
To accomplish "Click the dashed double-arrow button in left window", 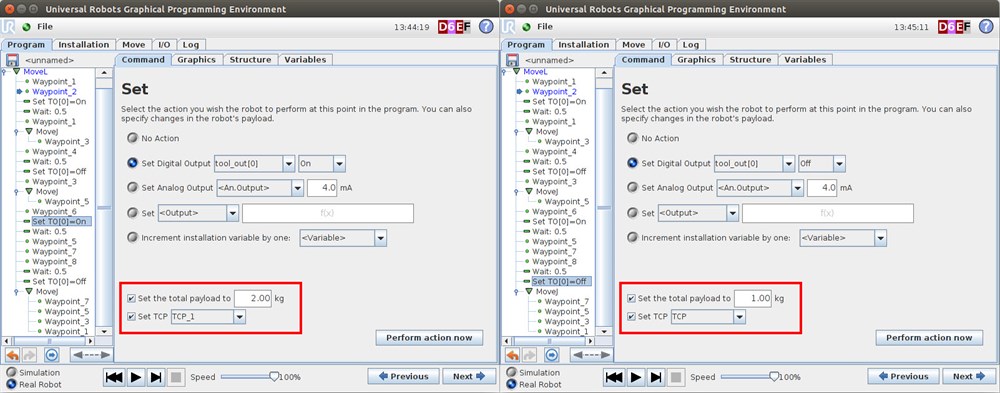I will 91,355.
